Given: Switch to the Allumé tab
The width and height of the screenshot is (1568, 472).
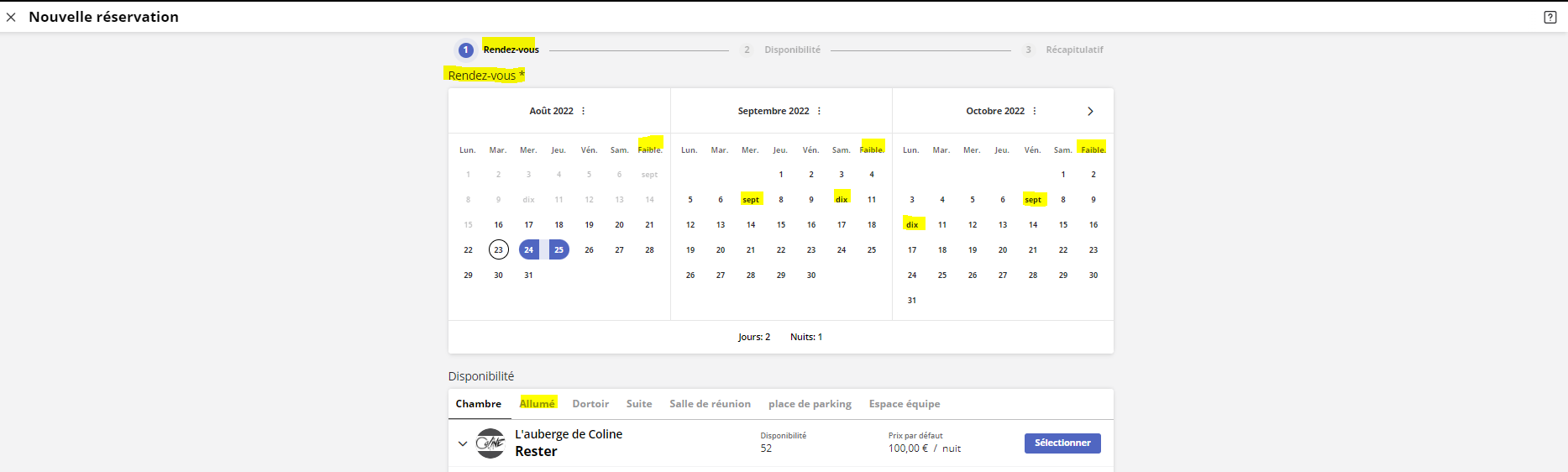Looking at the screenshot, I should coord(538,404).
